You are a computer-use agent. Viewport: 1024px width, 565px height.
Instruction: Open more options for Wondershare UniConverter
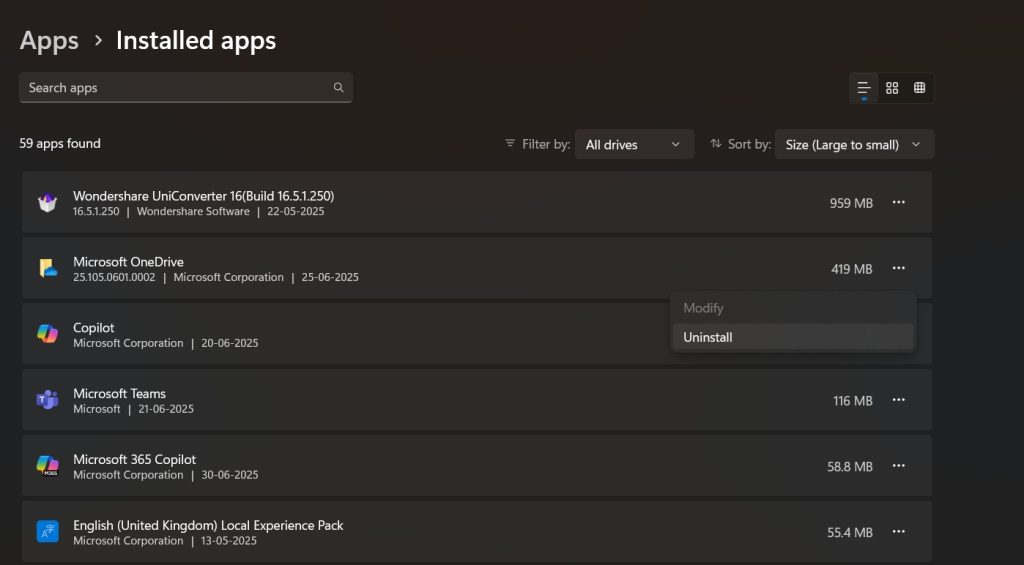899,202
